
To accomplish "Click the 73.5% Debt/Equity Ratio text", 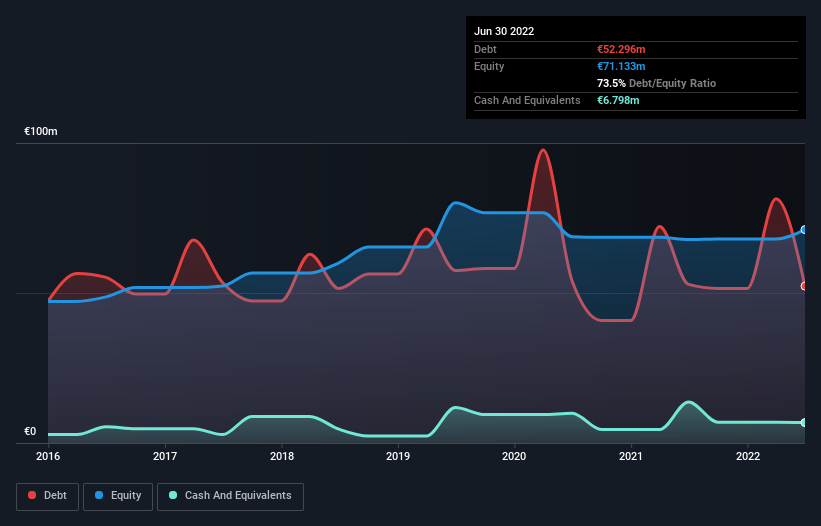I will (656, 83).
